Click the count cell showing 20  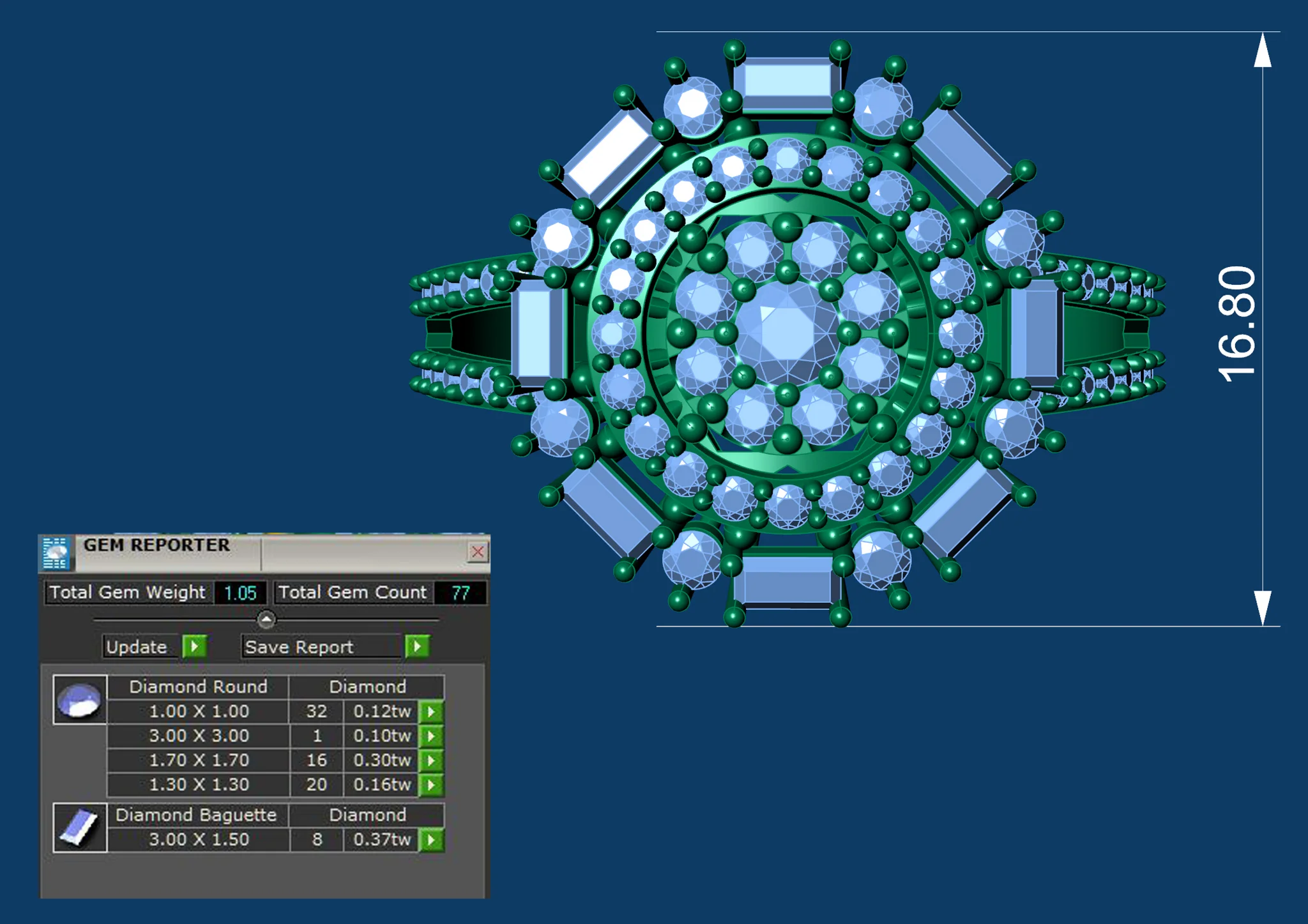317,784
